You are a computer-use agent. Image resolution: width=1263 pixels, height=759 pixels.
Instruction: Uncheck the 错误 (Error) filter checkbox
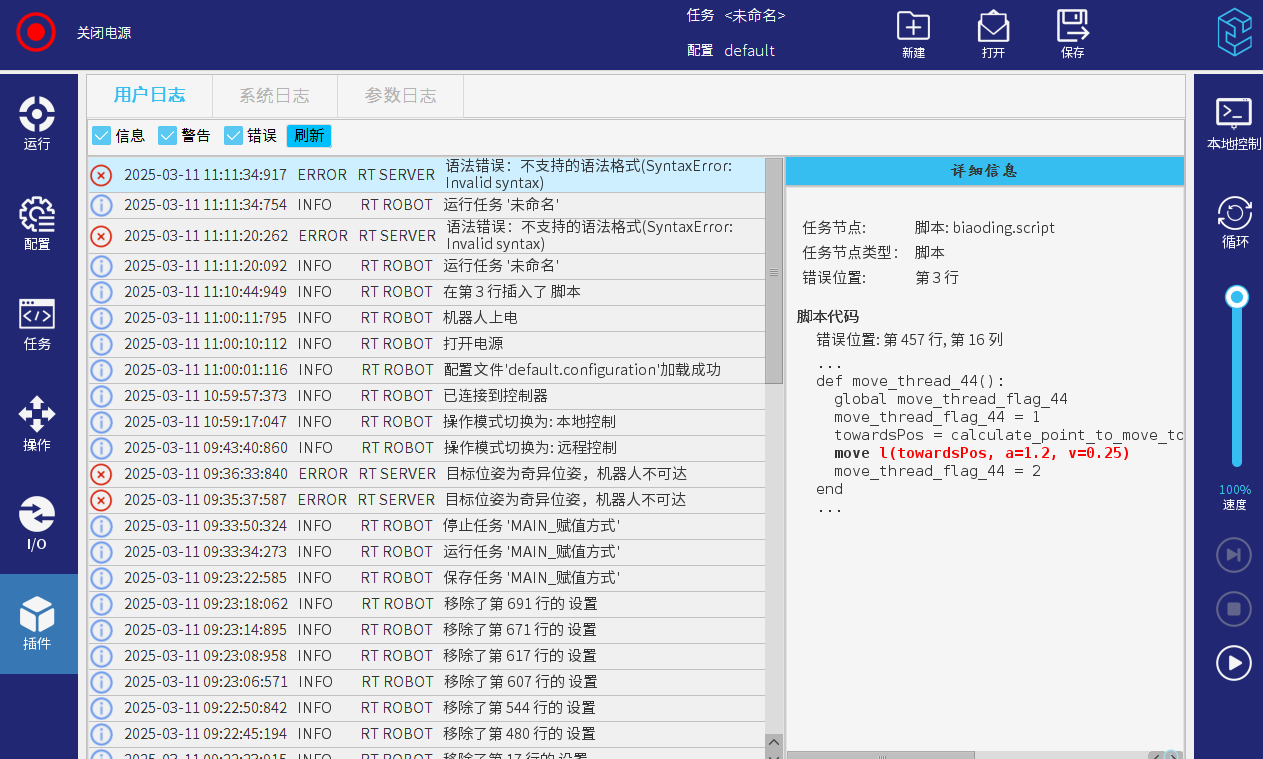click(x=234, y=136)
